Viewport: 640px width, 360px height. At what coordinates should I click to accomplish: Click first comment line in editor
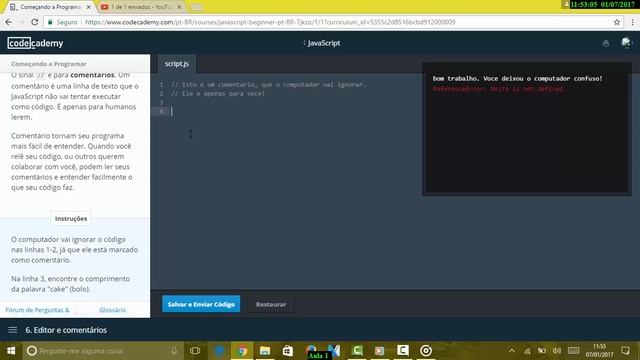pos(268,84)
